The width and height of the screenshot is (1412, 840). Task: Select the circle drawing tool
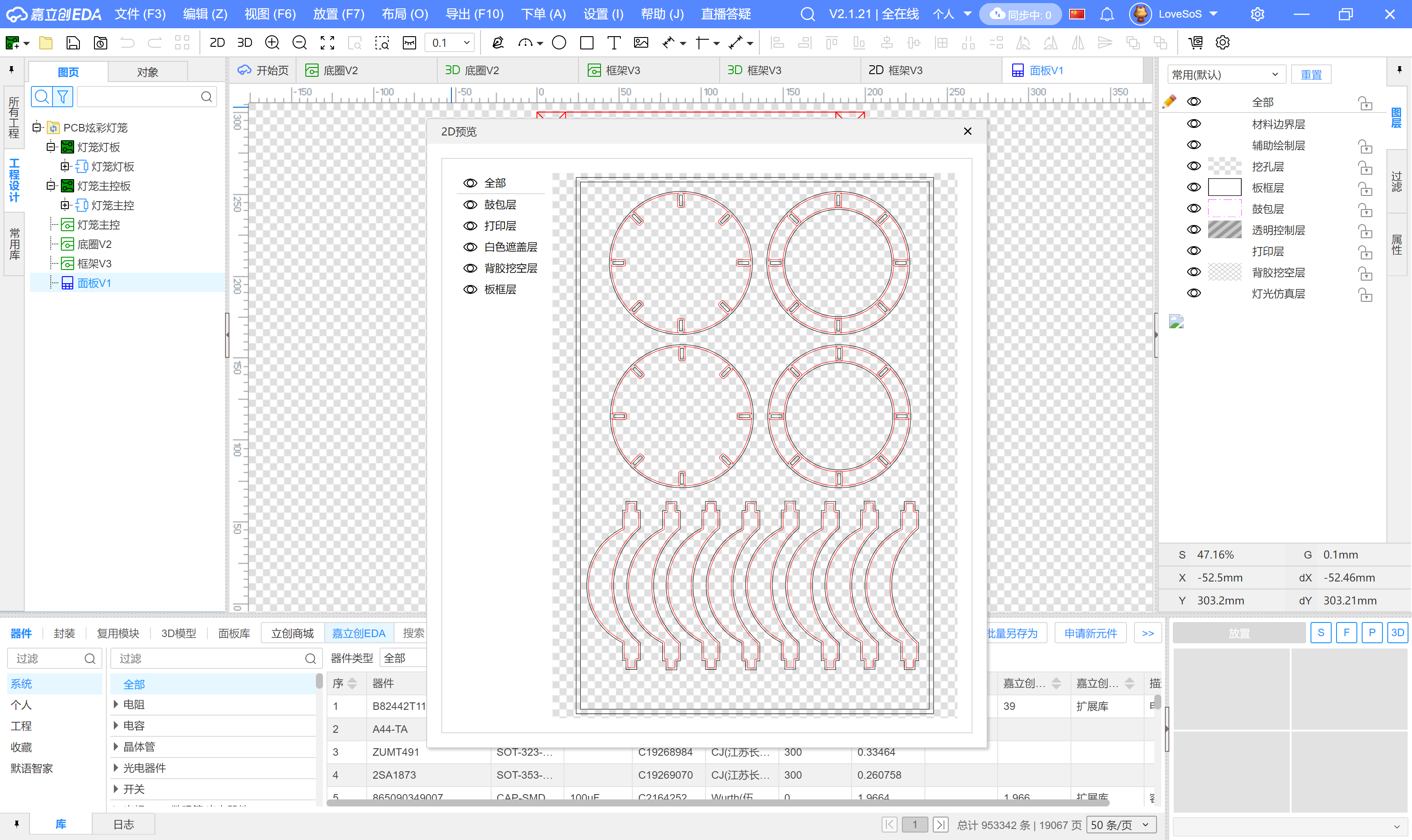coord(559,42)
